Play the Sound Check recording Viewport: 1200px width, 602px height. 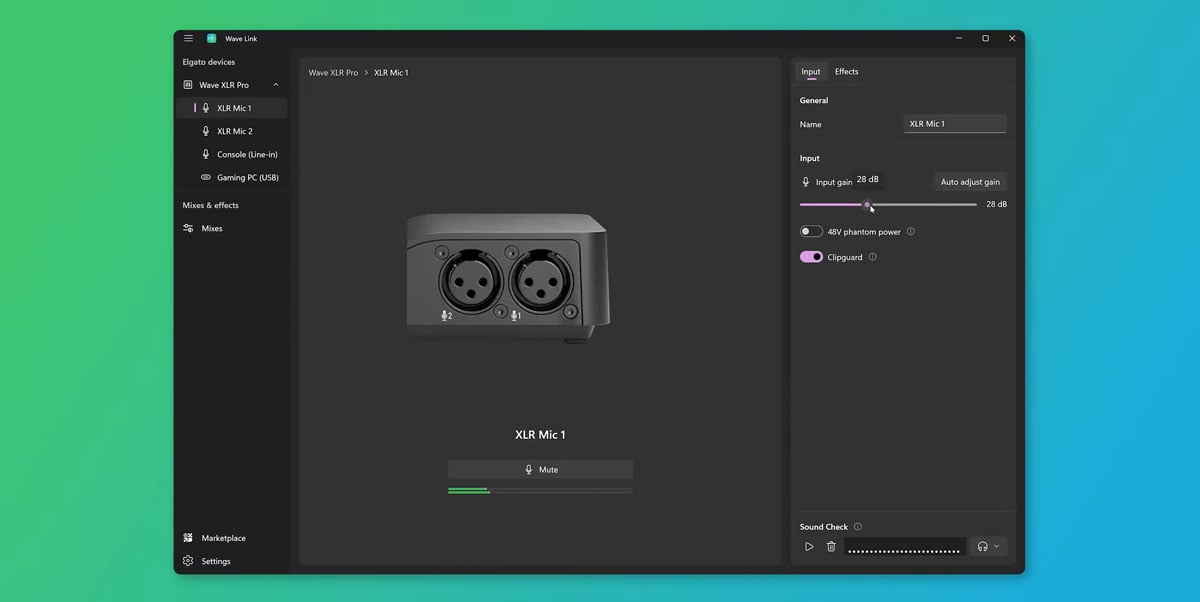click(809, 547)
